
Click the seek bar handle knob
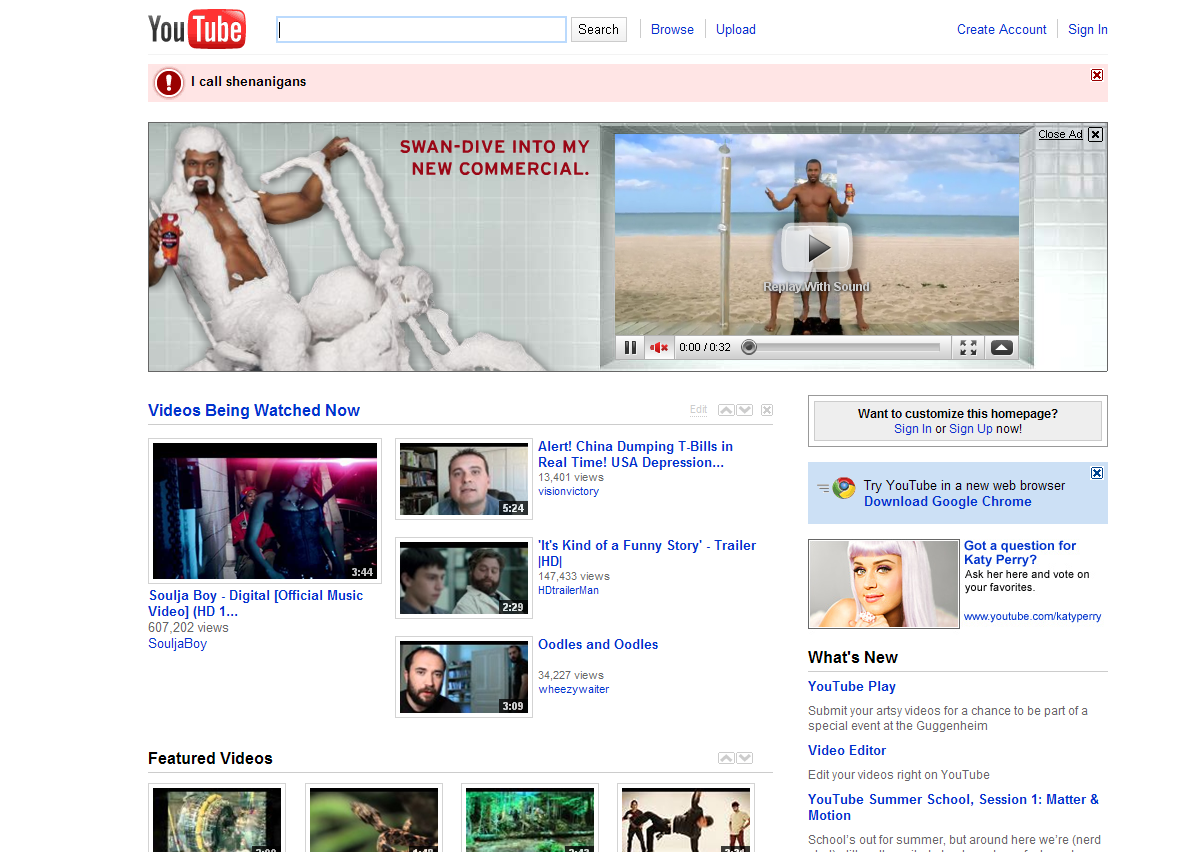click(749, 348)
